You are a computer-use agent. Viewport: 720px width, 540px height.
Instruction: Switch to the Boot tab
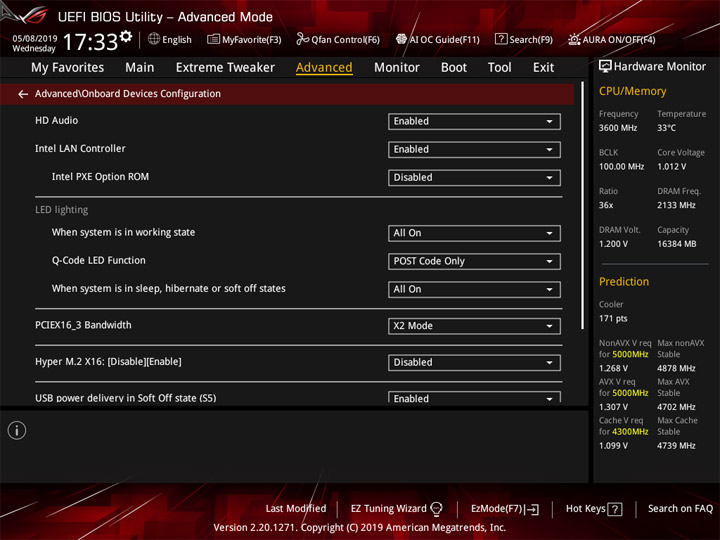coord(454,68)
